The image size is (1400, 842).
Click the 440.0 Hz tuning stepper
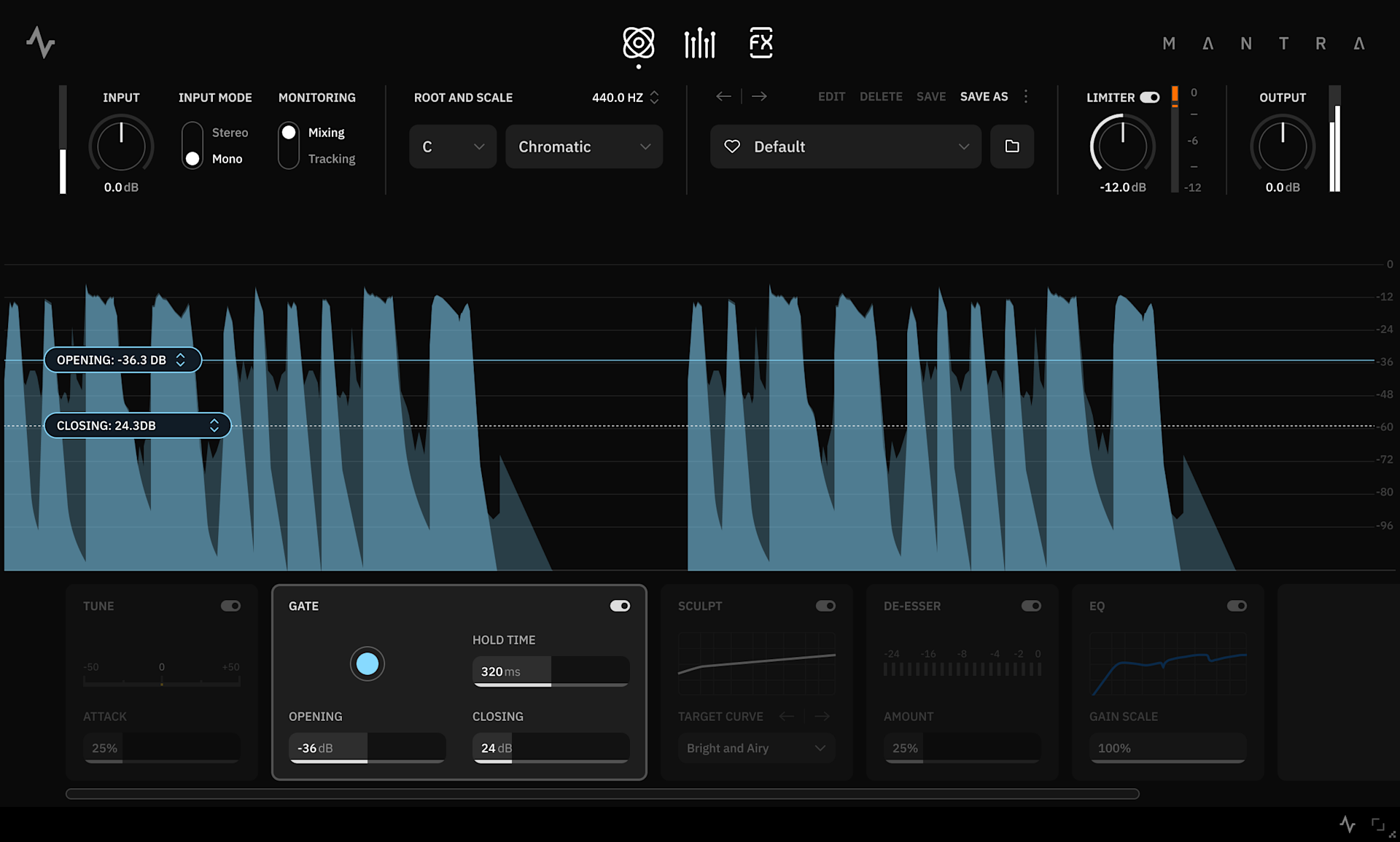point(654,97)
